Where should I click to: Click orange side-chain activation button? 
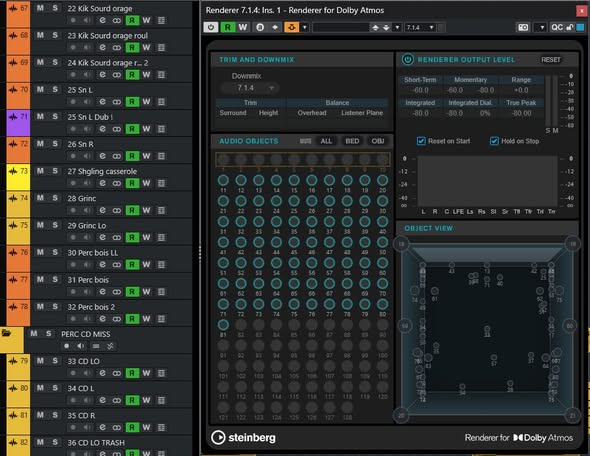292,27
